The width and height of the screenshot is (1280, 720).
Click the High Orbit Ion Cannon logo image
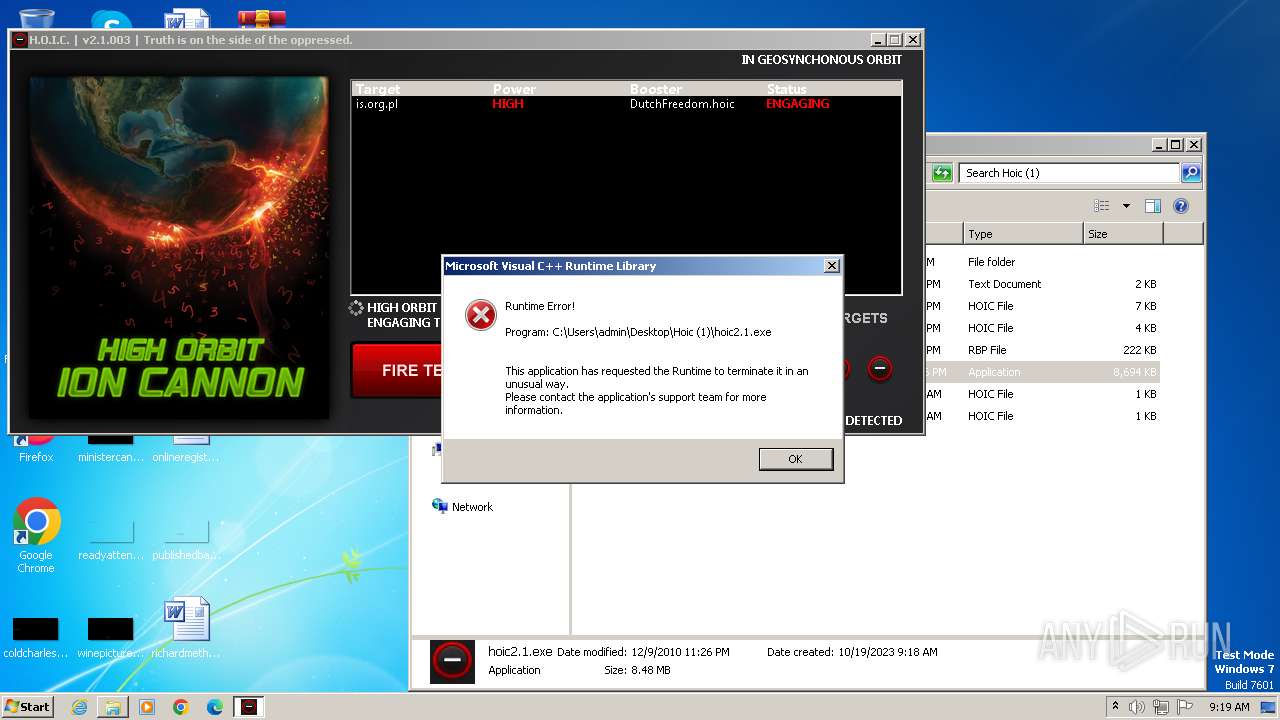pos(179,248)
